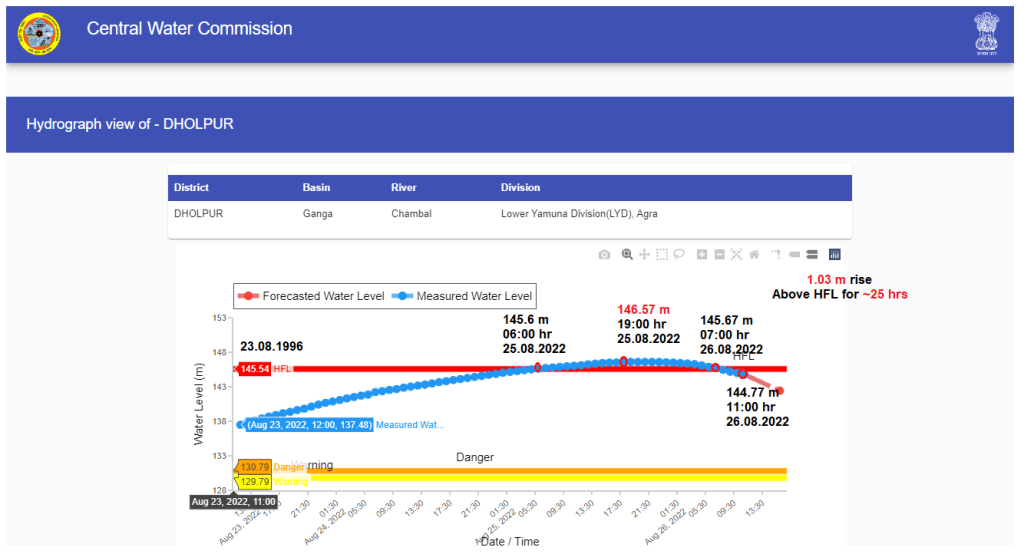This screenshot has width=1024, height=554.
Task: Click the last forecast point at 144.77 m
Action: click(780, 391)
